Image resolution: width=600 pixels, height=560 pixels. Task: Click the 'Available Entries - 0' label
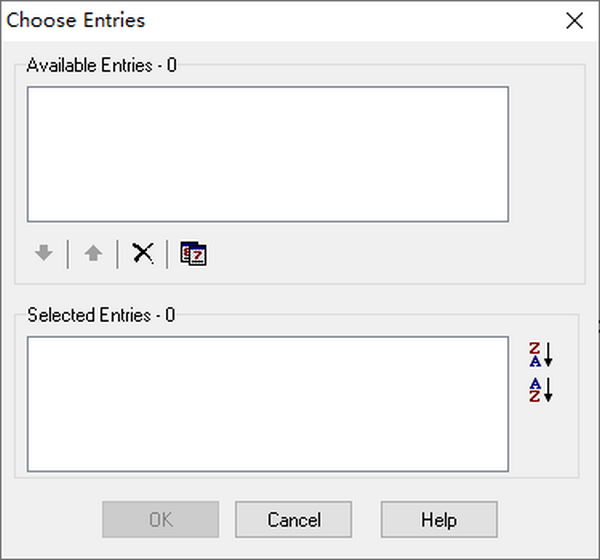[101, 66]
